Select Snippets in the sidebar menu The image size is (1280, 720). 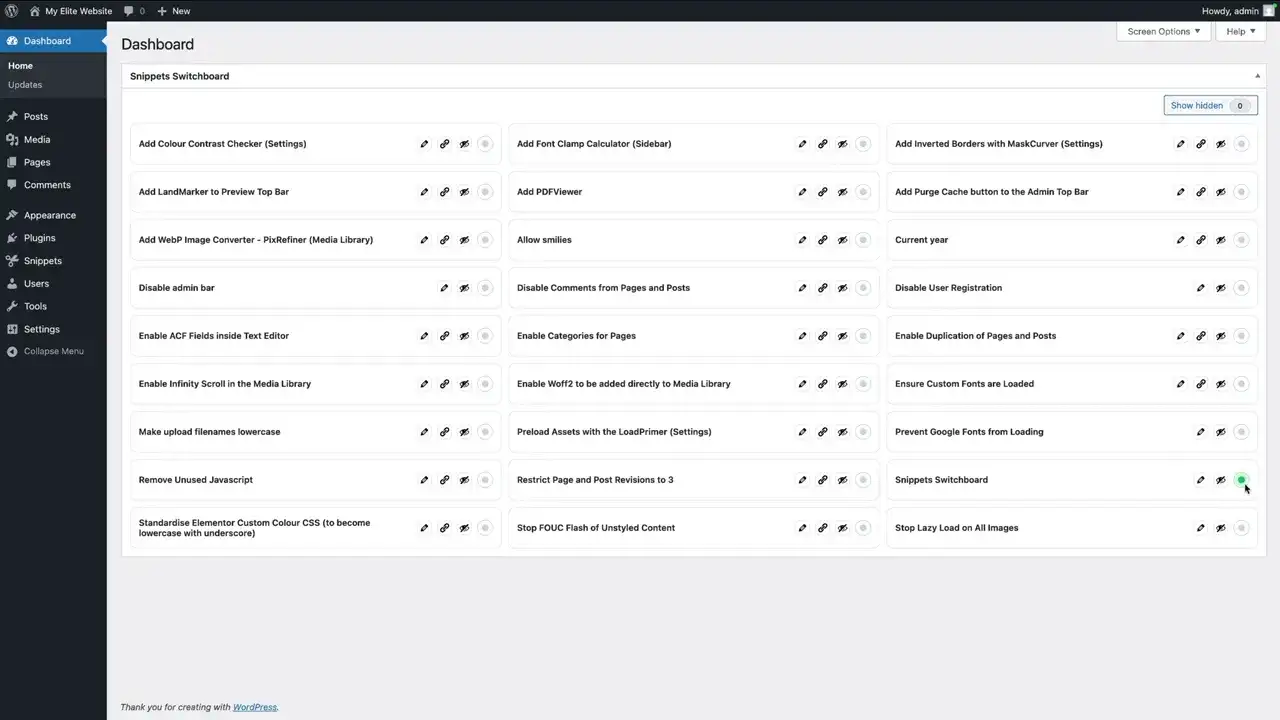coord(42,260)
